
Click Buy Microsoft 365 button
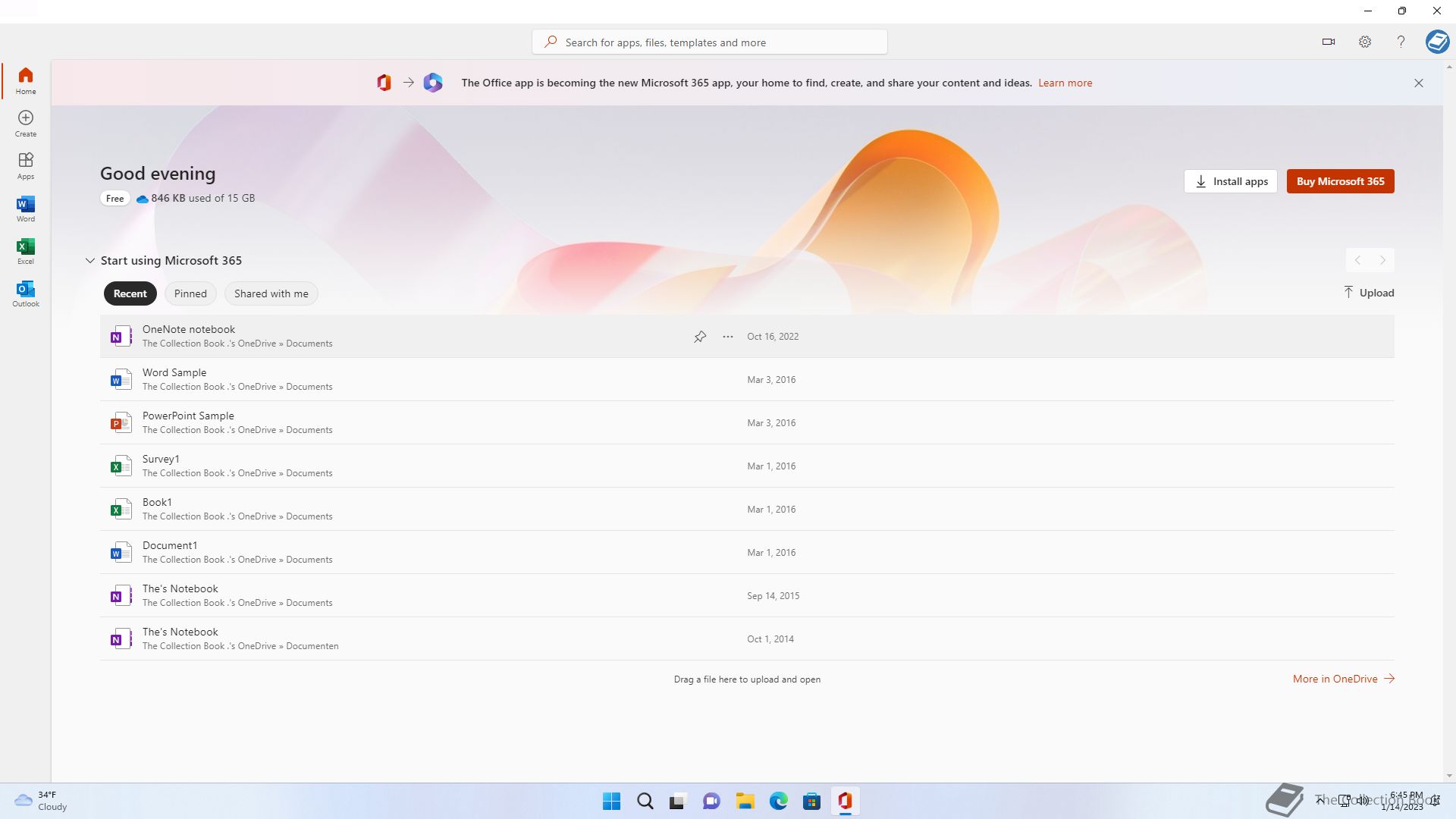pos(1340,181)
